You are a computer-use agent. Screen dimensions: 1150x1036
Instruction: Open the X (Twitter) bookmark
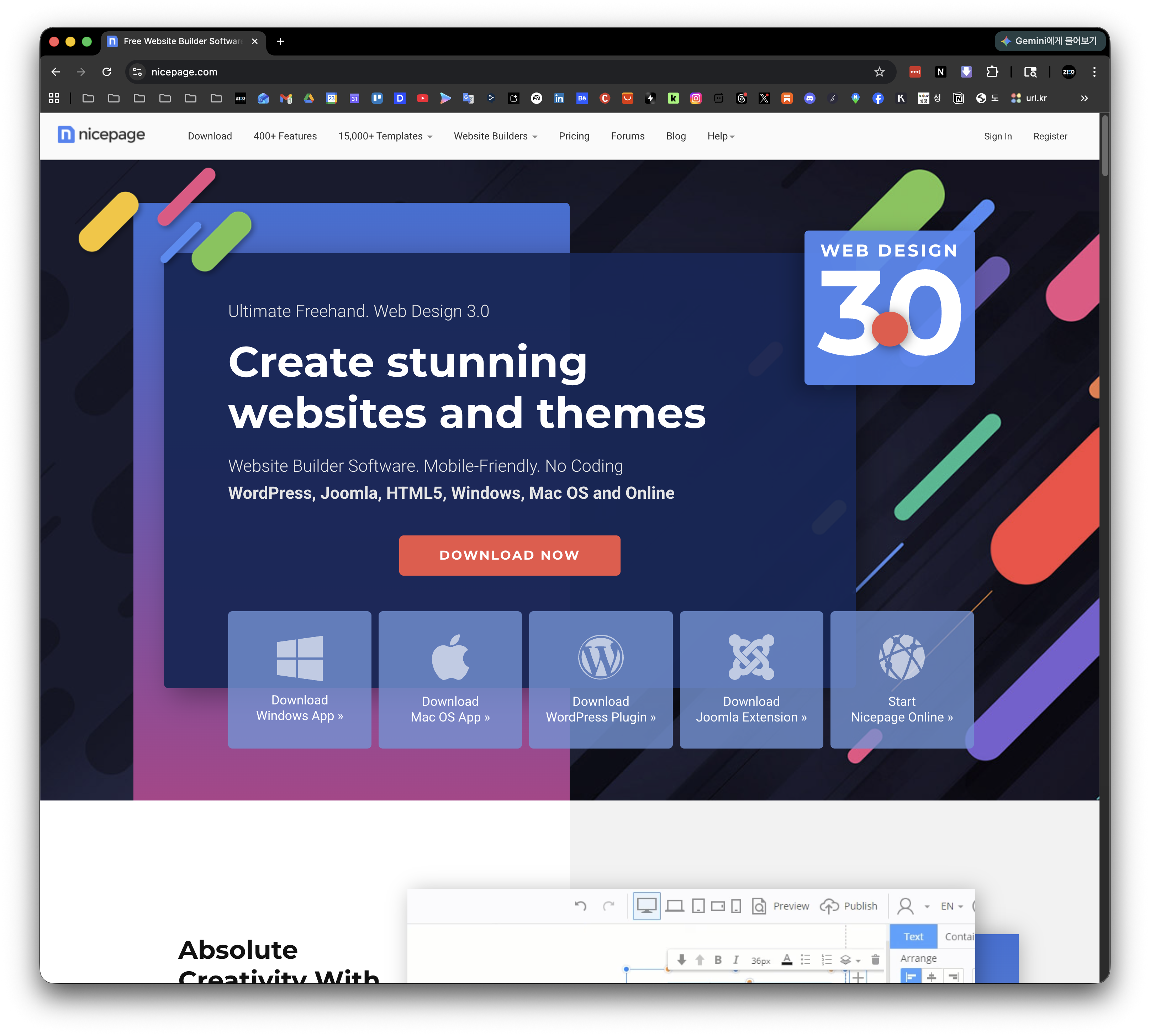pyautogui.click(x=764, y=99)
